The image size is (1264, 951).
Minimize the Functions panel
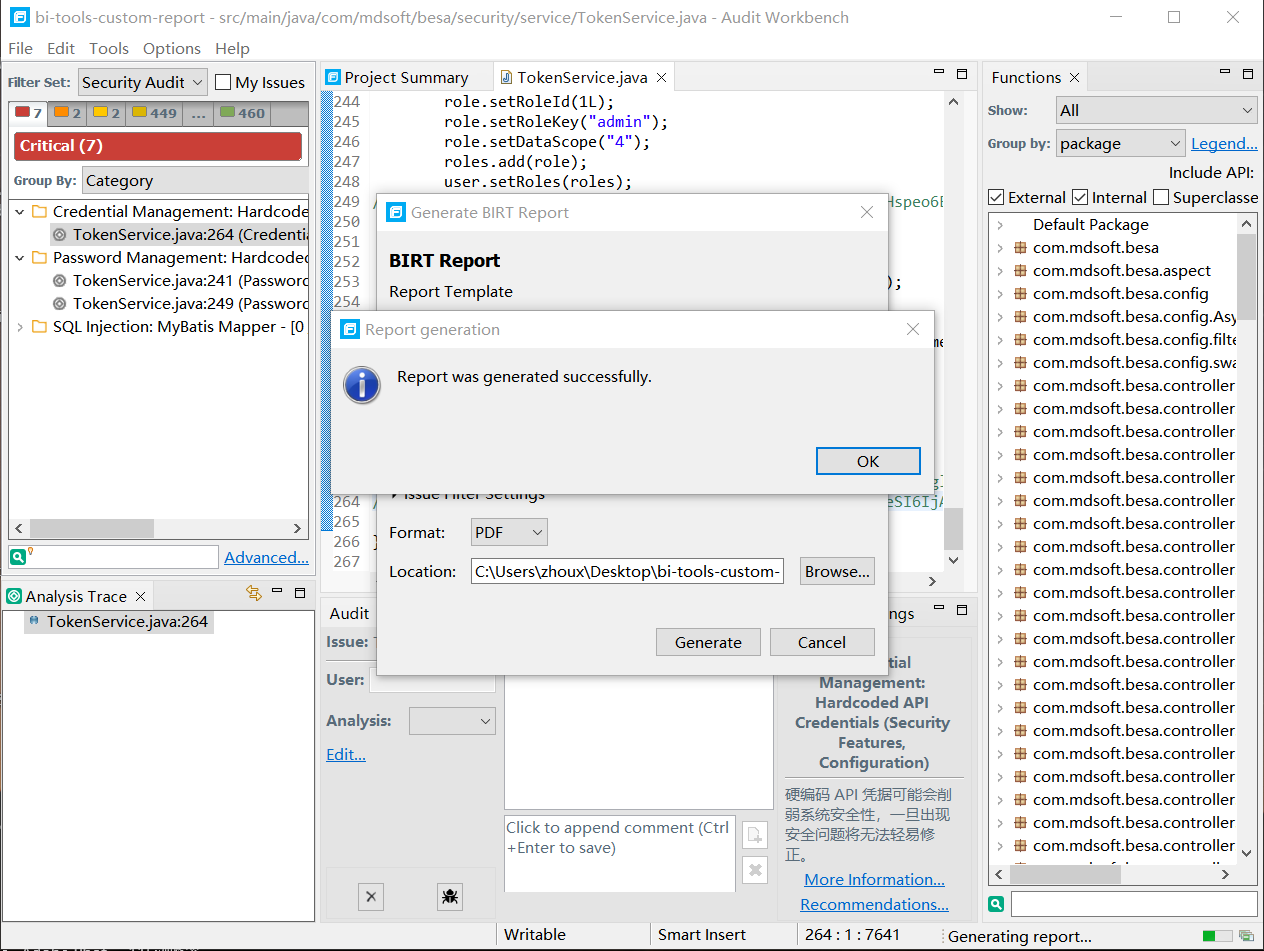tap(1225, 73)
